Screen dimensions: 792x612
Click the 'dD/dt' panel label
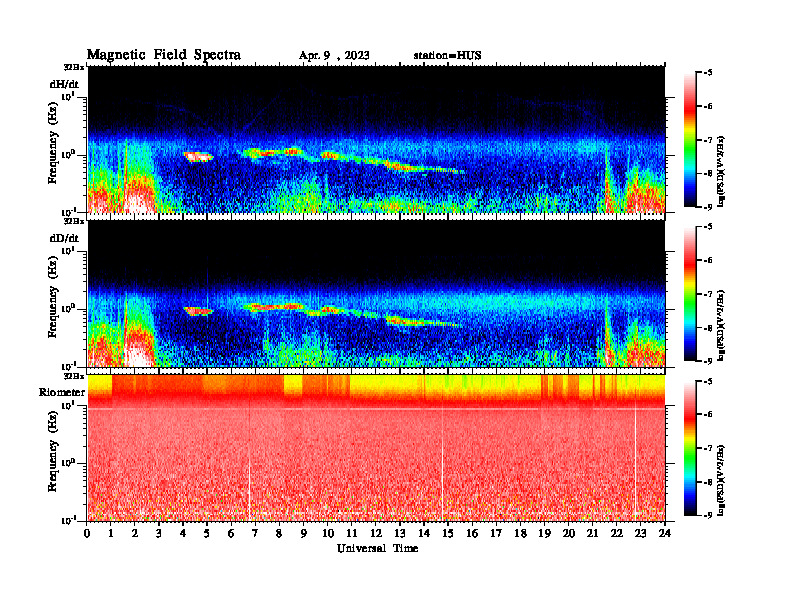click(x=64, y=238)
